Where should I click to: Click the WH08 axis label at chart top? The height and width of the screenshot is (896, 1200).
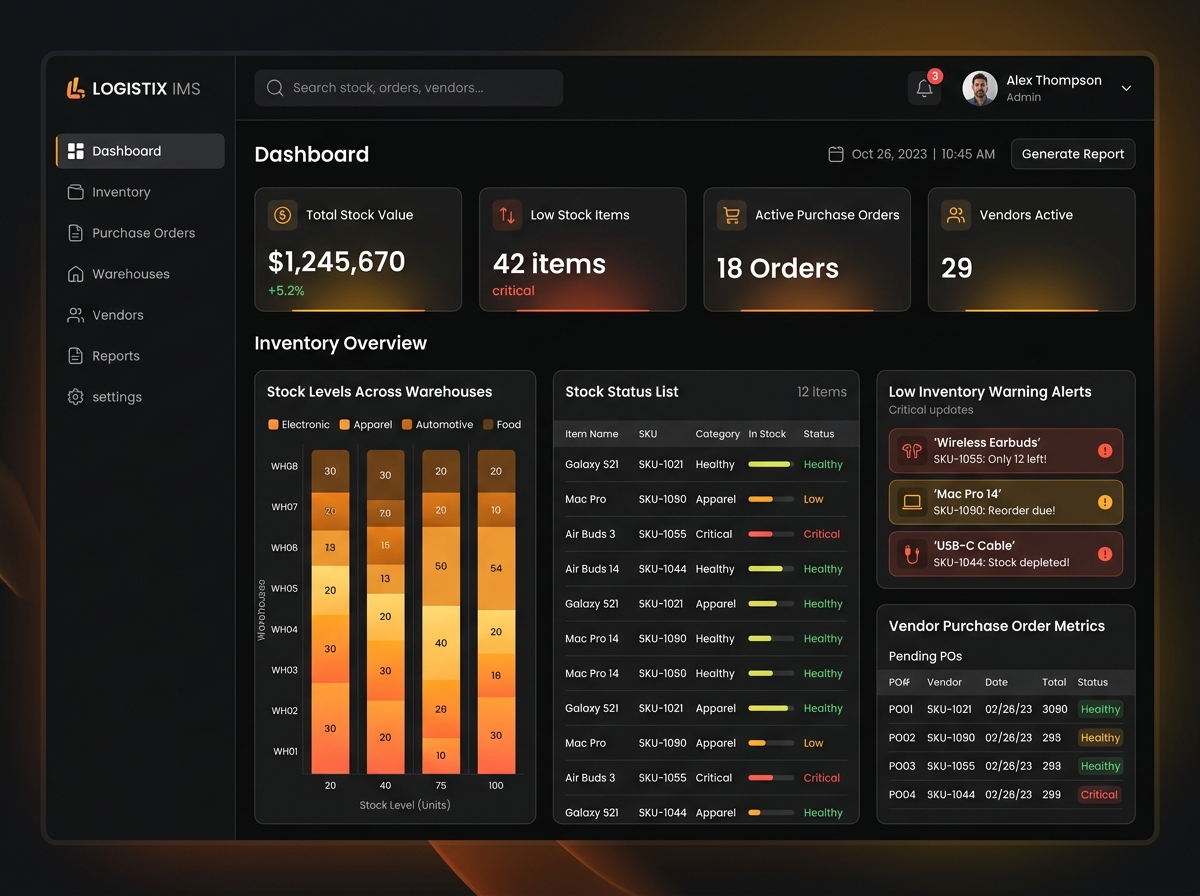tap(285, 467)
